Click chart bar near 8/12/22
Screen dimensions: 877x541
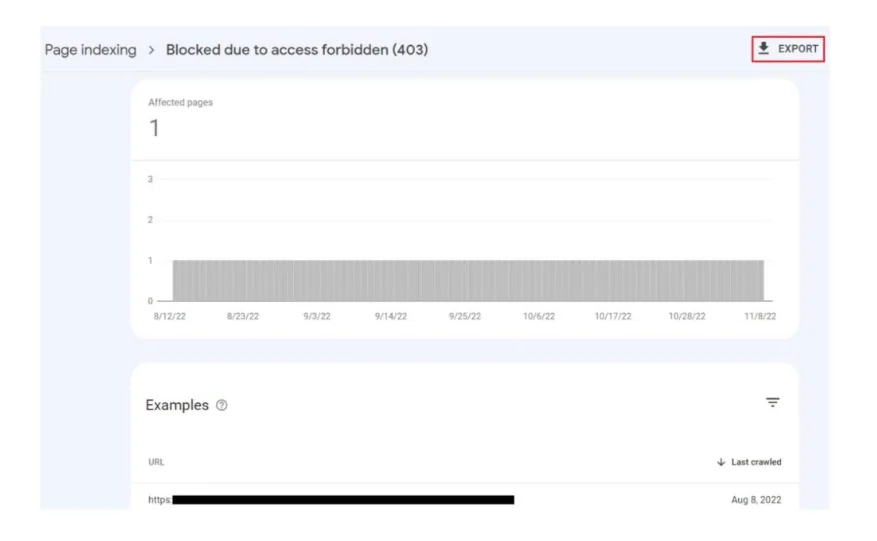(176, 281)
